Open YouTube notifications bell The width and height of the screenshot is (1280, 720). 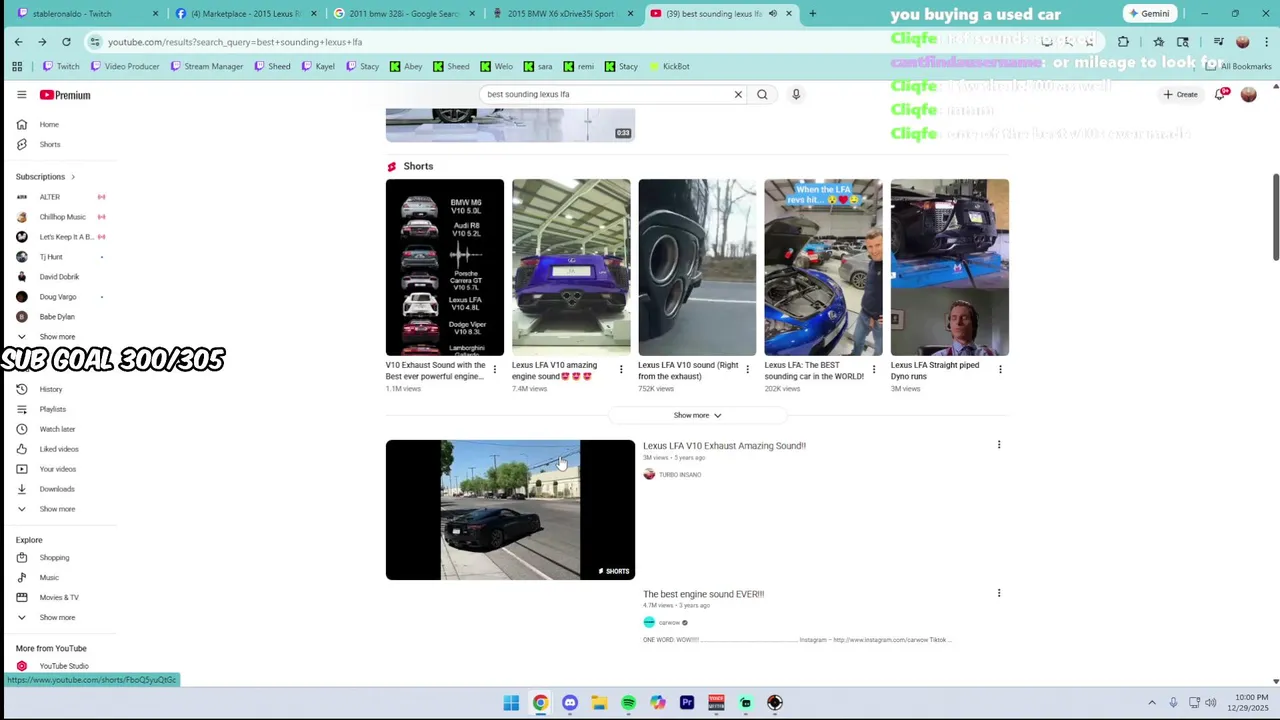point(1220,94)
